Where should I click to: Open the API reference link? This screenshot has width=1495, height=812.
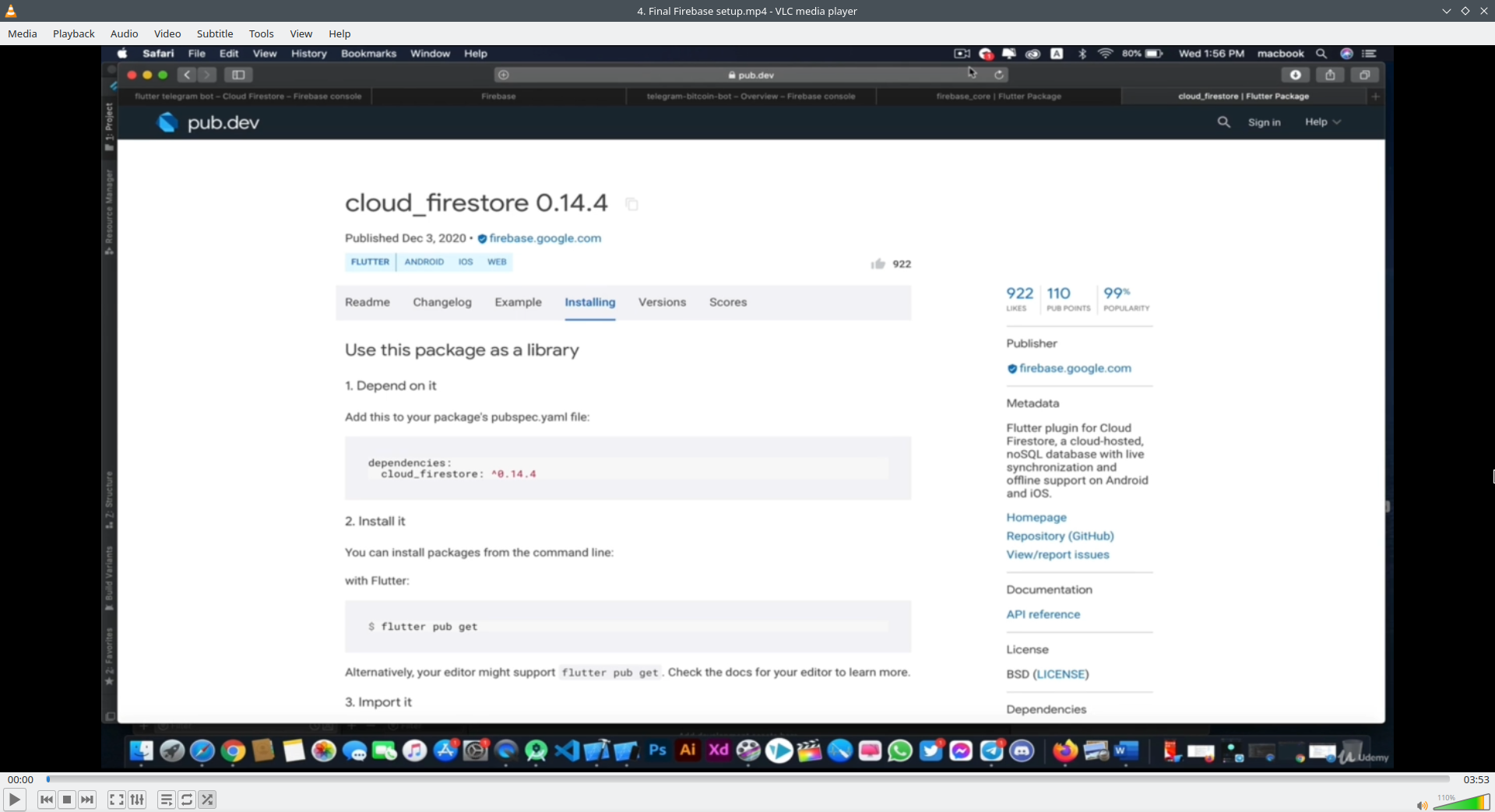(x=1043, y=614)
